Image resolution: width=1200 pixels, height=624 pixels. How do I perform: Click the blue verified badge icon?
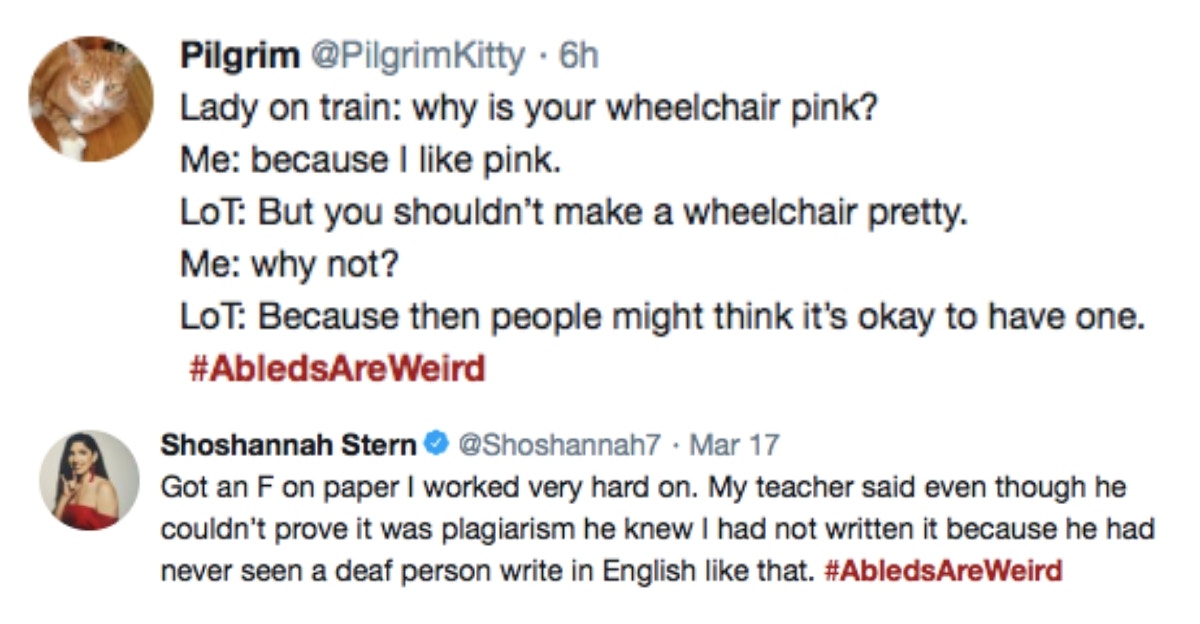(435, 443)
